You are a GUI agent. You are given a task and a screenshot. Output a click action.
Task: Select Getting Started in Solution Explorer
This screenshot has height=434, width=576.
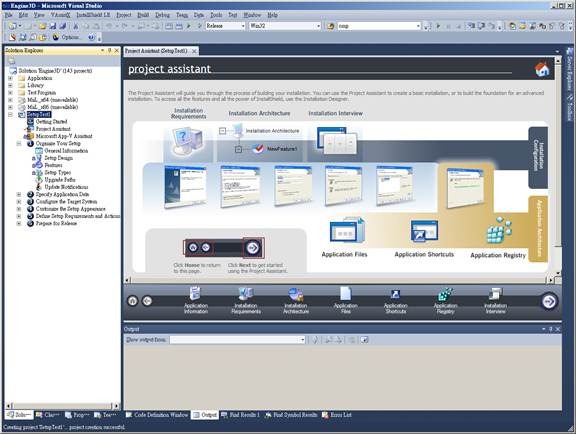tap(51, 122)
